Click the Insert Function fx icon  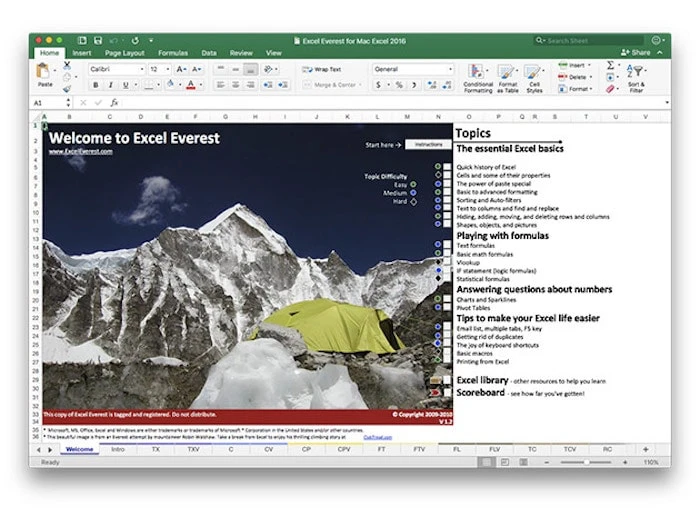114,103
